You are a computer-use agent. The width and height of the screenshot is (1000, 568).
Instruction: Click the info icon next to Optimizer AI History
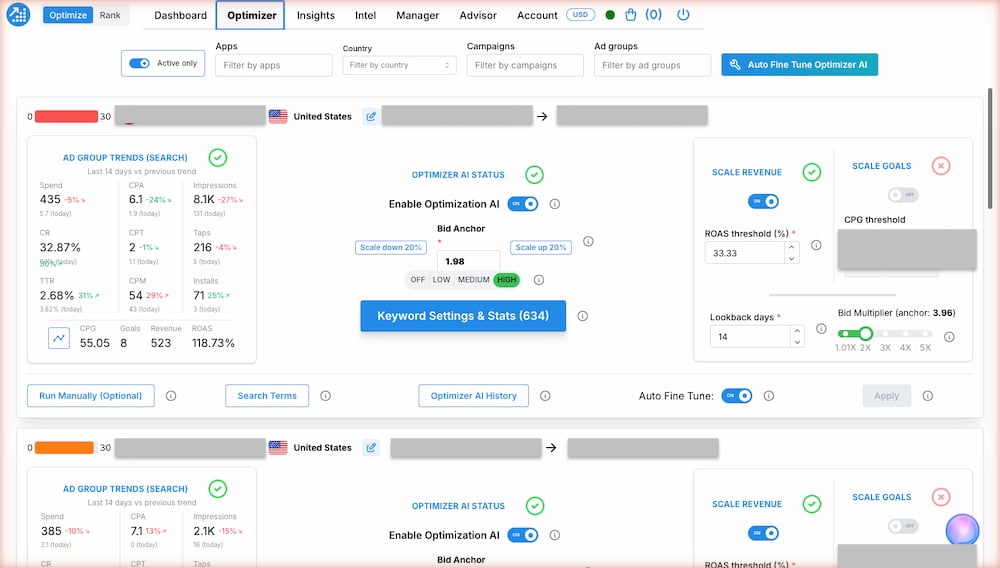[x=545, y=396]
